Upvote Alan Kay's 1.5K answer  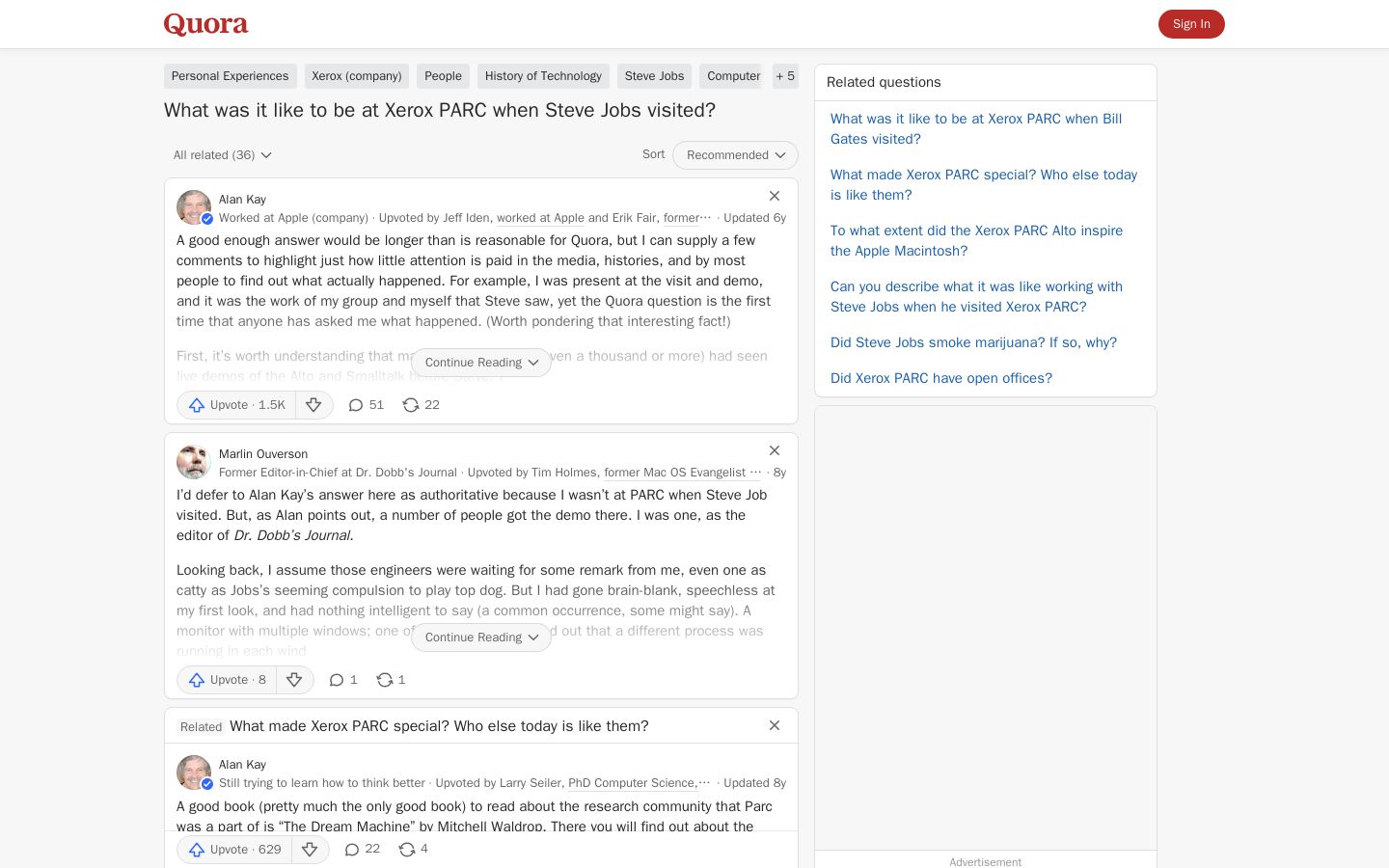coord(237,405)
